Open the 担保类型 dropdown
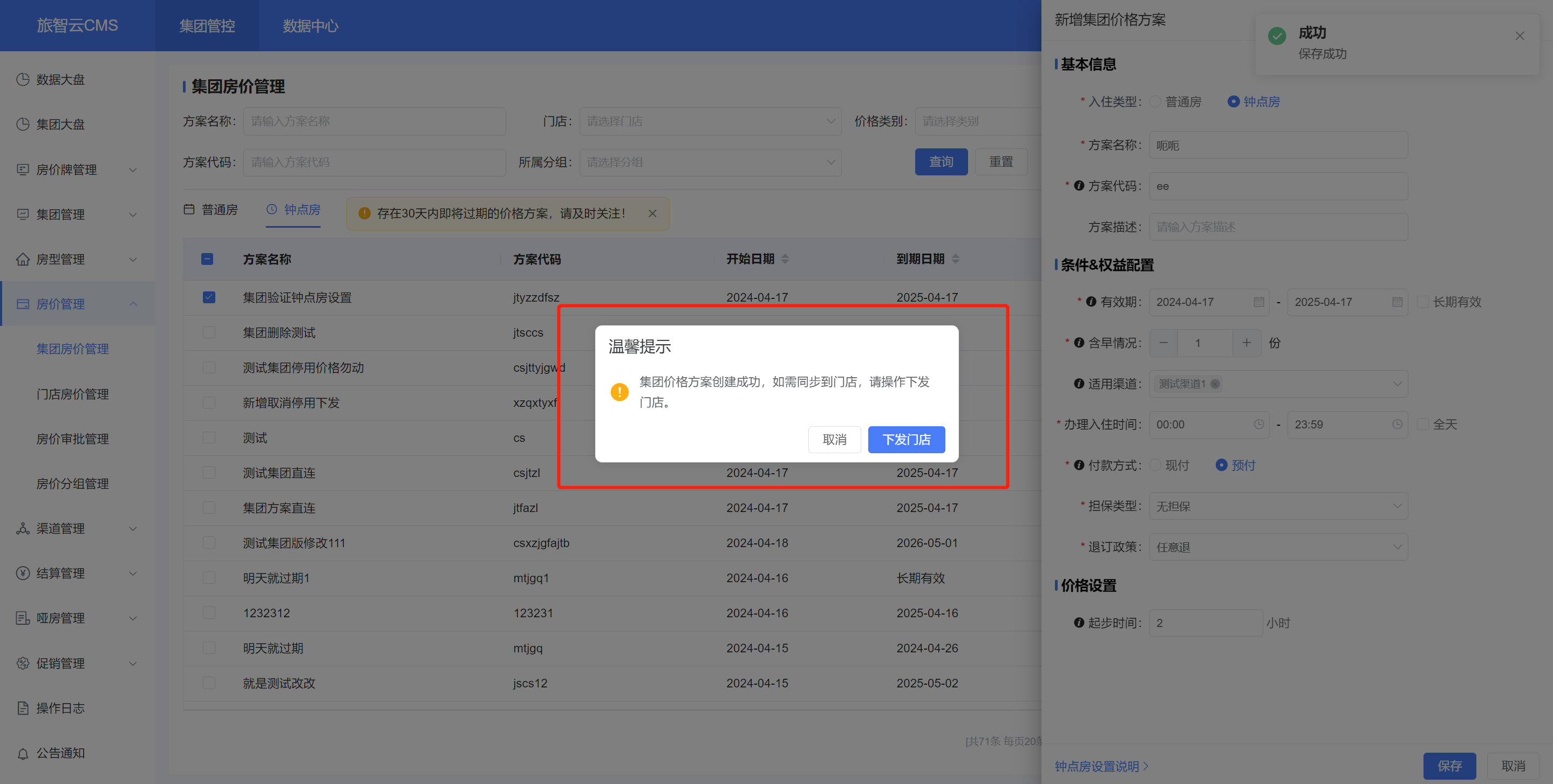Screen dimensions: 1553x784 (x=1278, y=506)
